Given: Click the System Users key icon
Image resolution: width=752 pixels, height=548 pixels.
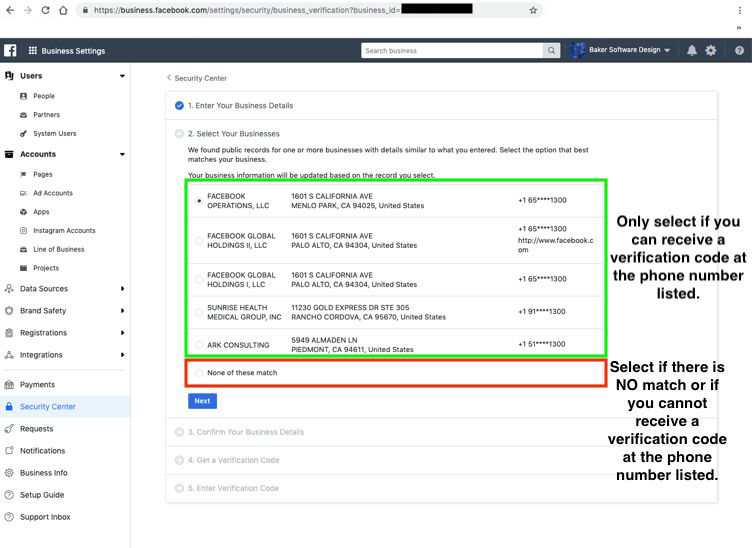Looking at the screenshot, I should [x=24, y=133].
